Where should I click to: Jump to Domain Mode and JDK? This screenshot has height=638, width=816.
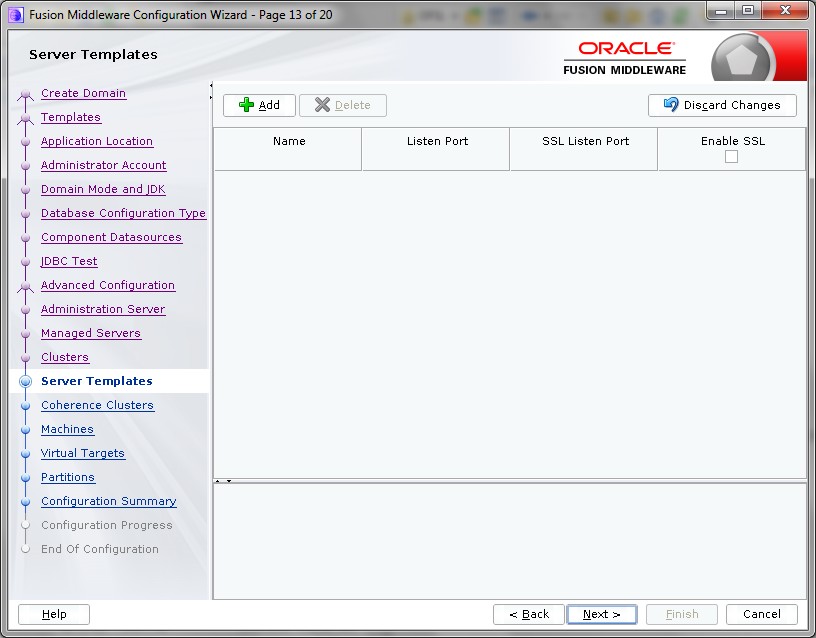(103, 189)
